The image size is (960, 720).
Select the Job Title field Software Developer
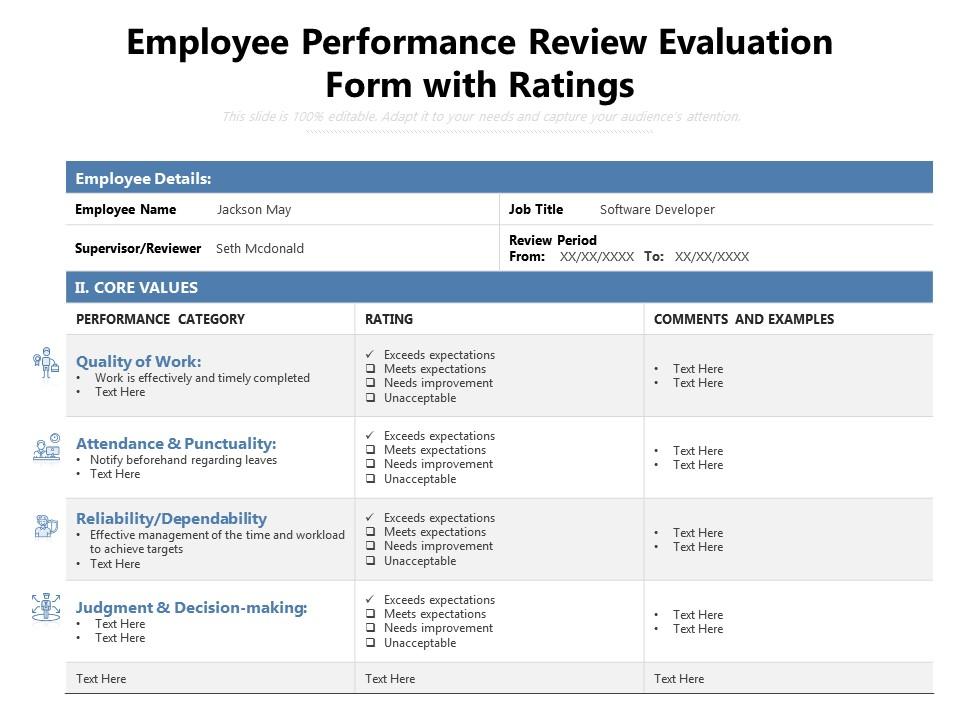pos(657,210)
